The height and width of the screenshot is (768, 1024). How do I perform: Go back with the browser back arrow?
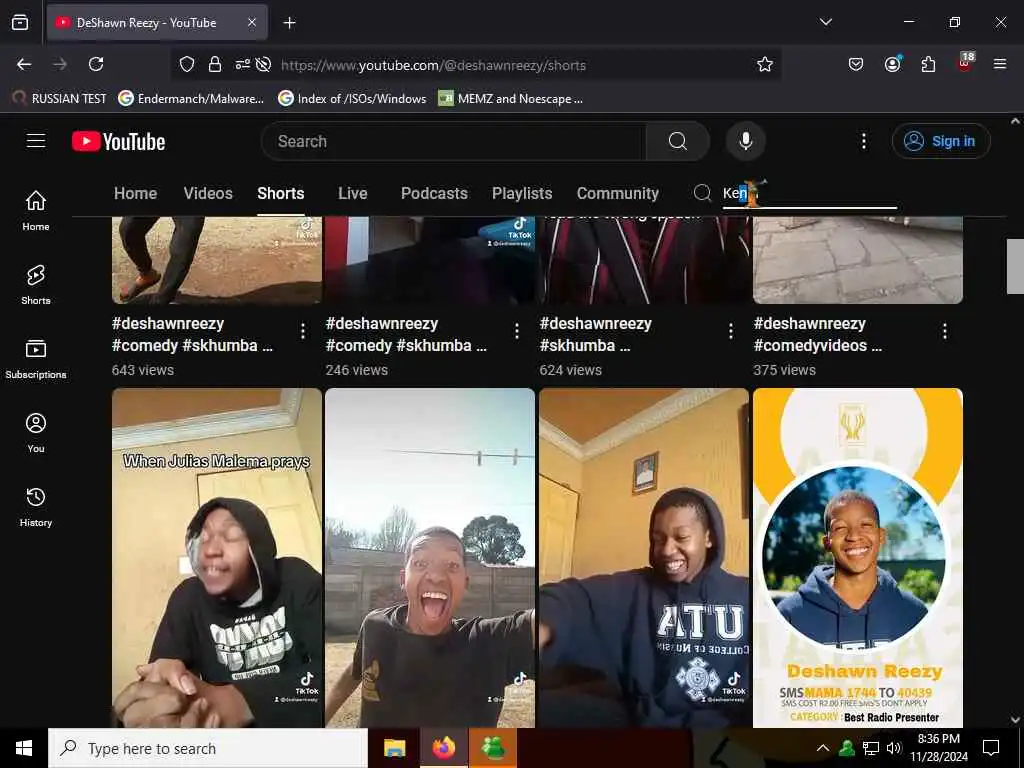pos(24,64)
